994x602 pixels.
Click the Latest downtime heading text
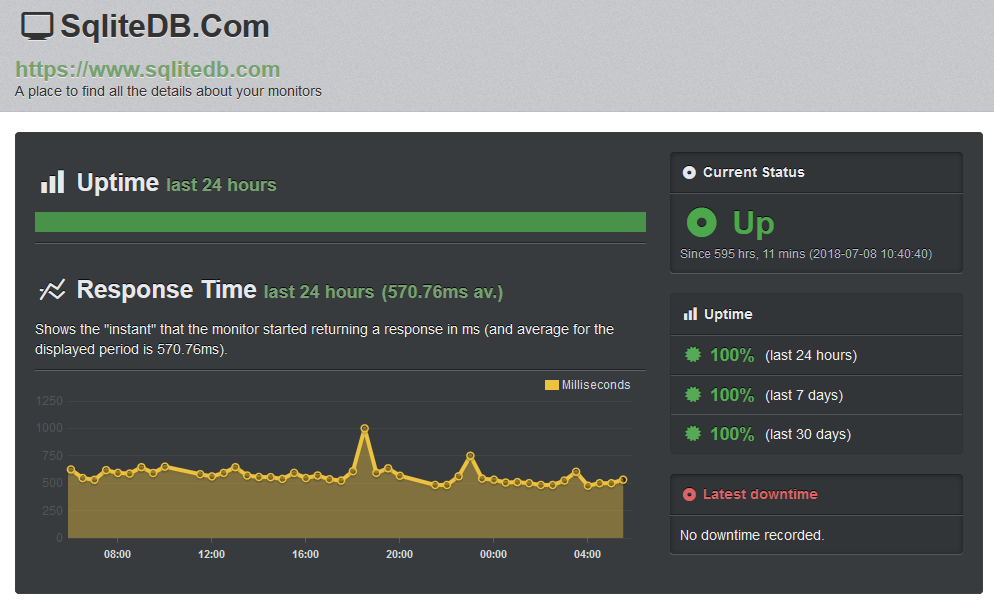[x=760, y=494]
